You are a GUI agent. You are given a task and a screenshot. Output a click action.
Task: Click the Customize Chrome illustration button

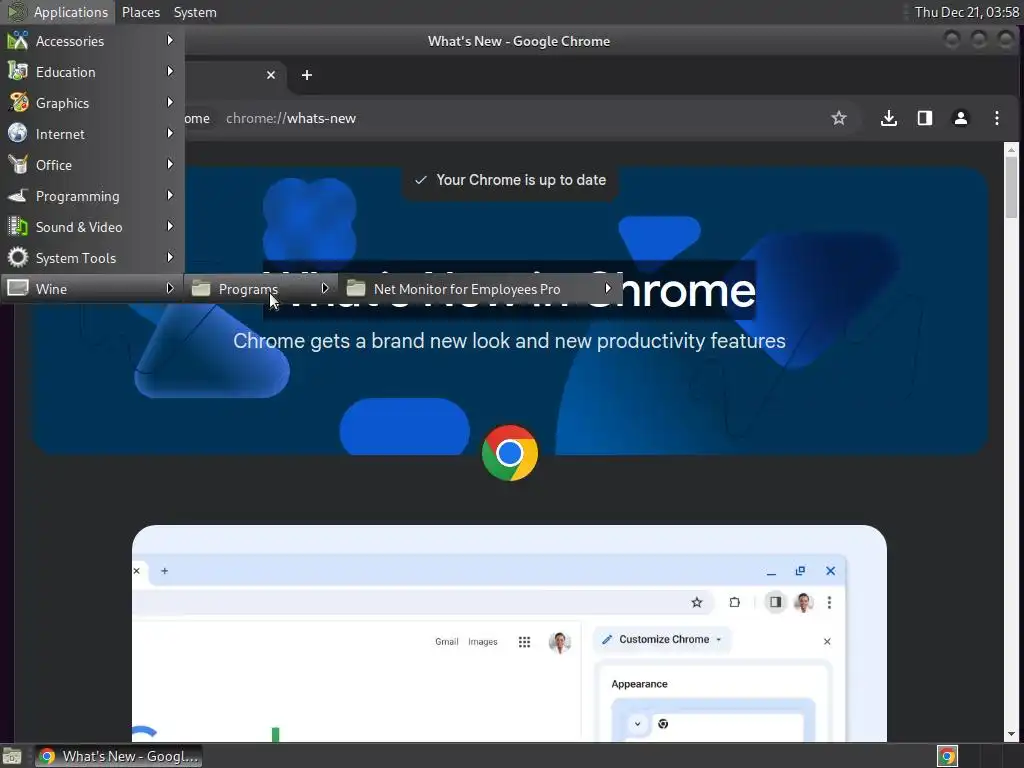point(662,639)
